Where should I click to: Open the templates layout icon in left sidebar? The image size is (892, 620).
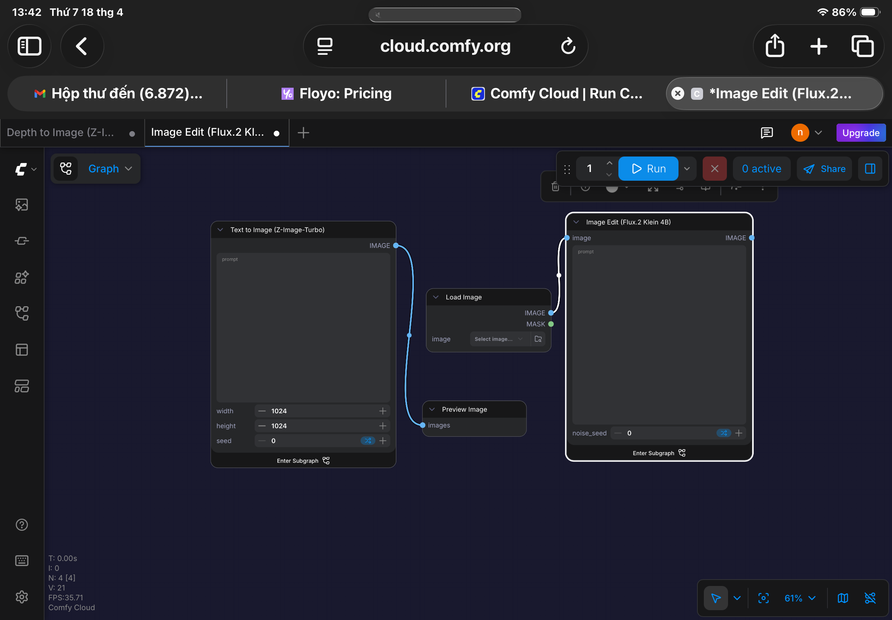click(x=22, y=350)
